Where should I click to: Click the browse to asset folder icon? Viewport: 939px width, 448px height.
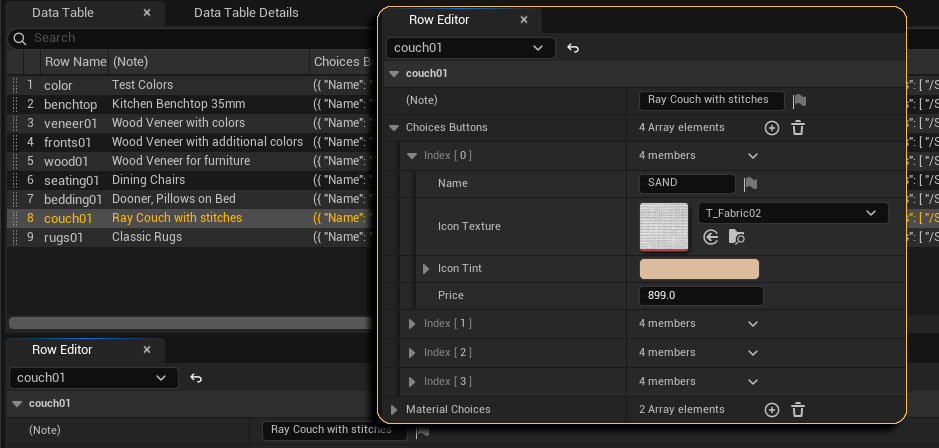point(737,237)
